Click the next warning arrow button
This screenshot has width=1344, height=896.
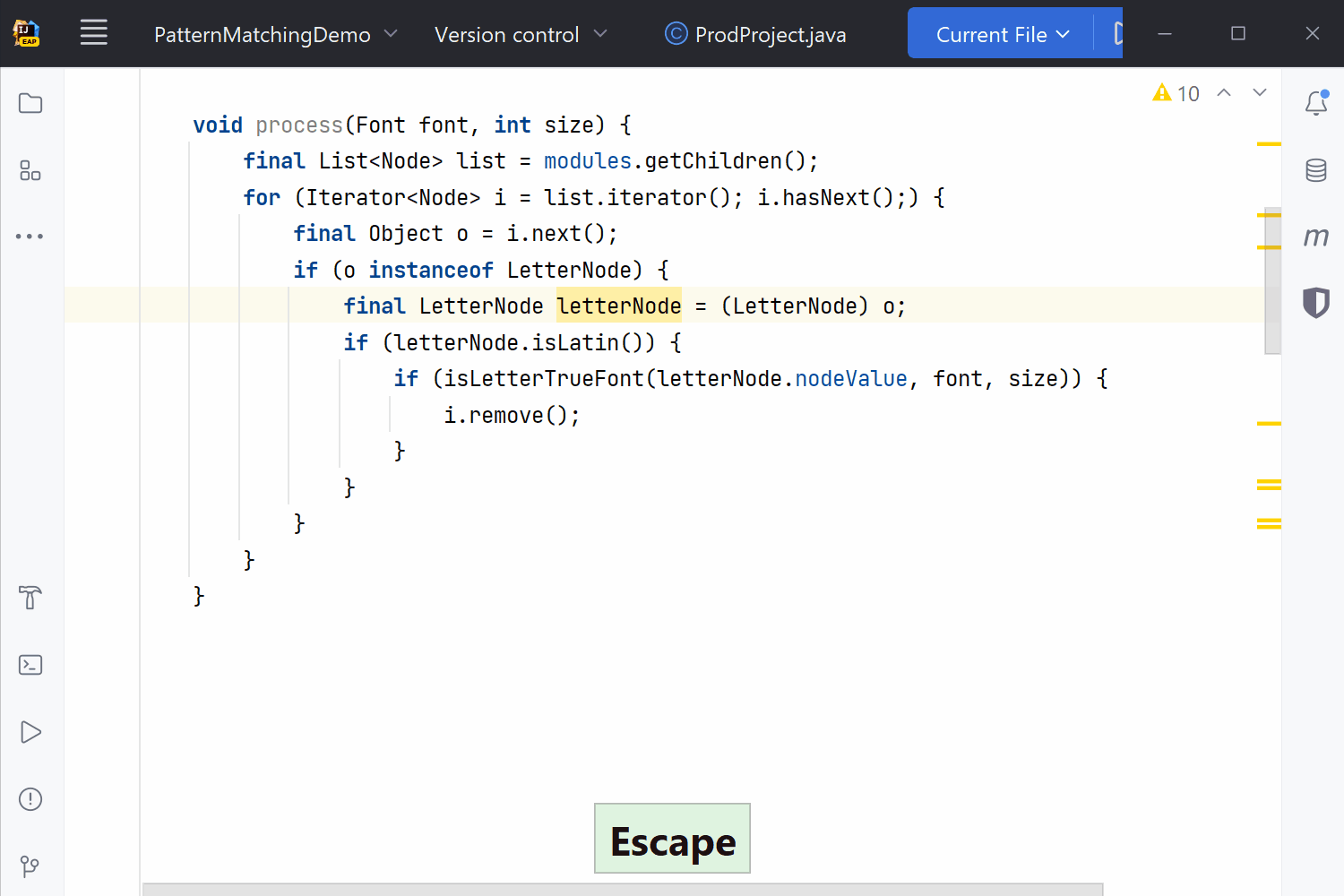pyautogui.click(x=1260, y=92)
